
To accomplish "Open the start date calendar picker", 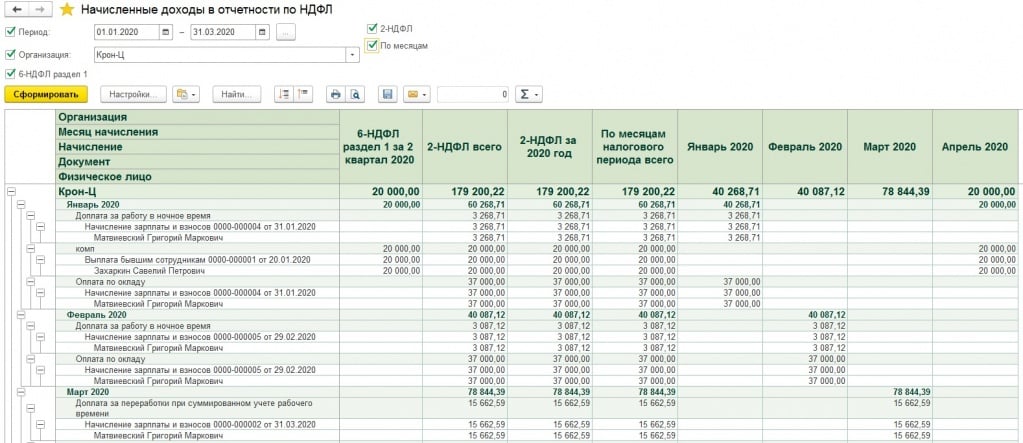I will tap(167, 32).
